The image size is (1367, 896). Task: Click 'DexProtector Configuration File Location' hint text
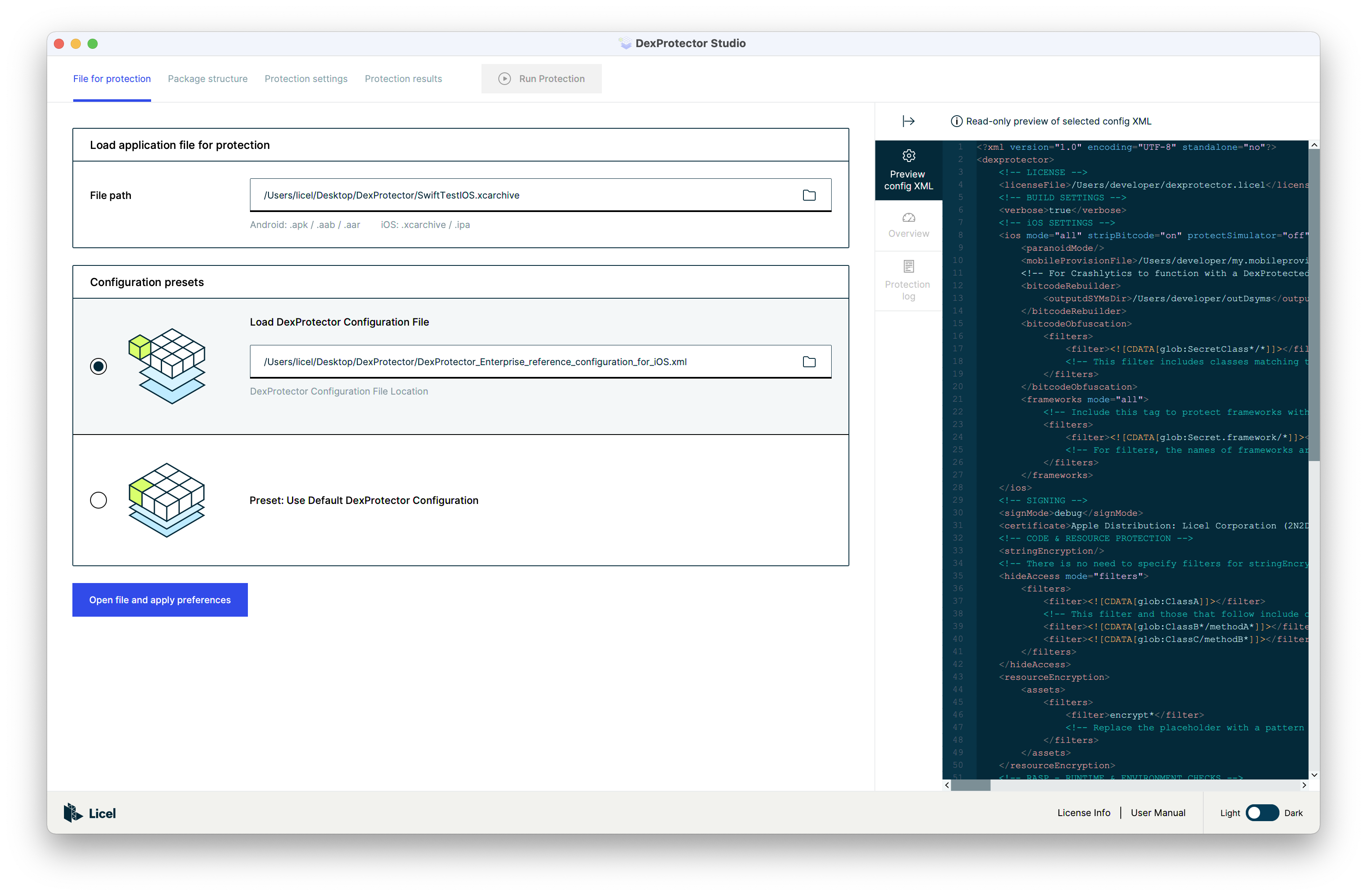click(x=339, y=392)
